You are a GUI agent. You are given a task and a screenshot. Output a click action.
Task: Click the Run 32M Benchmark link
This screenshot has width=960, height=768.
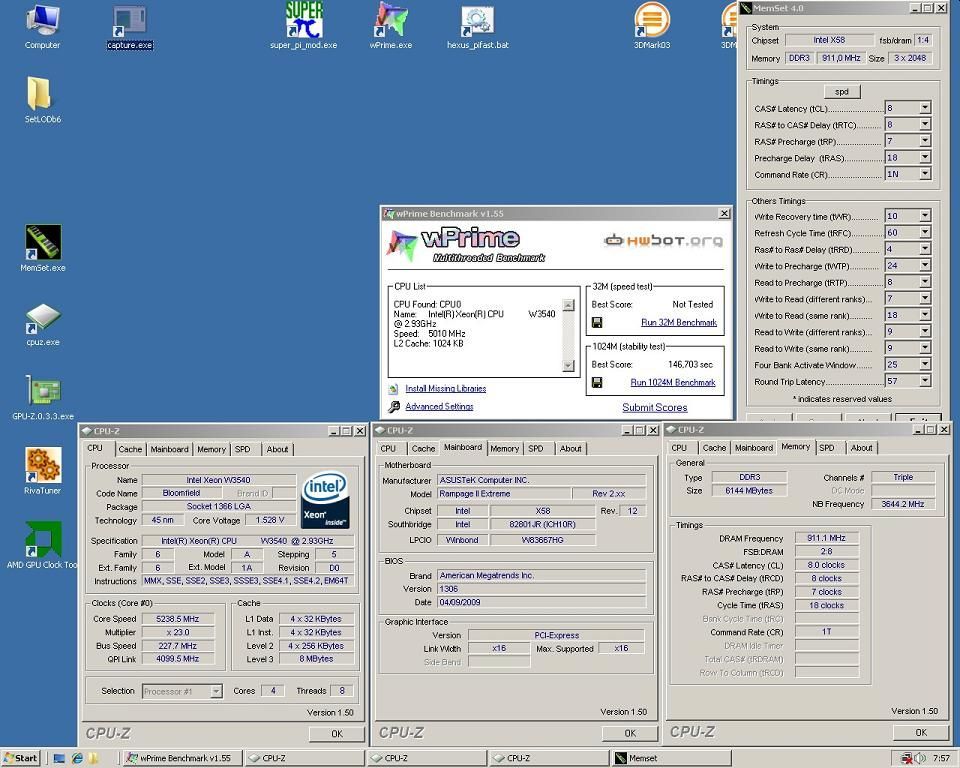pyautogui.click(x=678, y=322)
